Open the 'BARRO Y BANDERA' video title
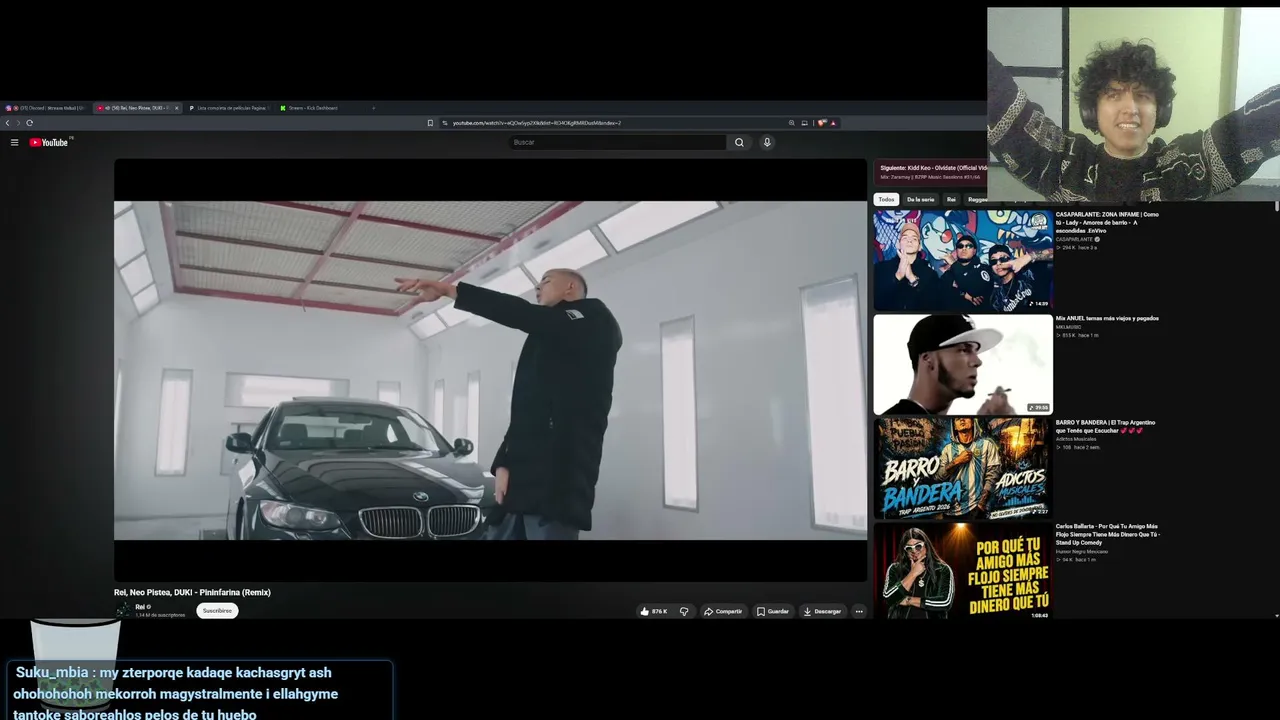The width and height of the screenshot is (1280, 720). [1105, 426]
